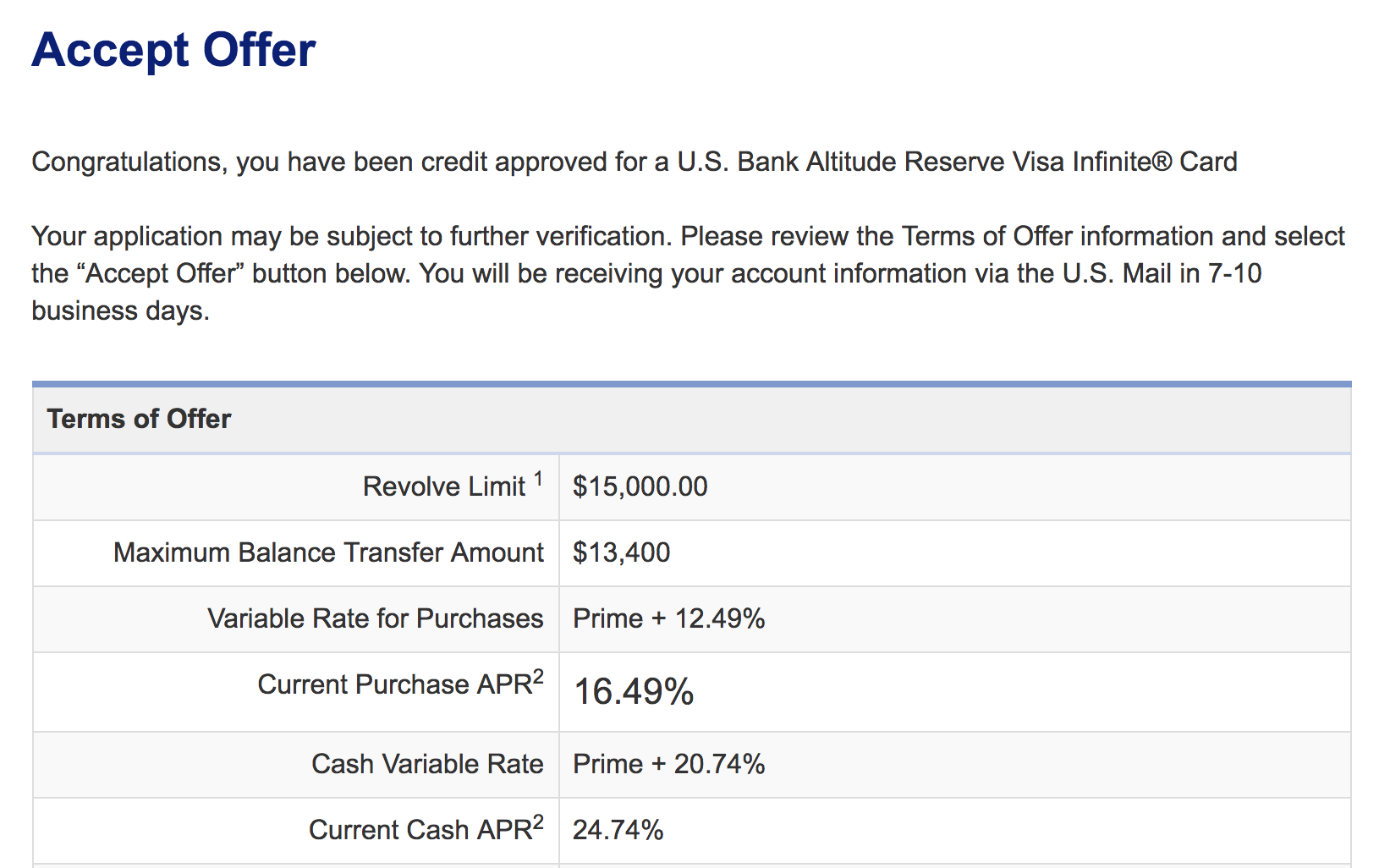1379x868 pixels.
Task: Click the Accept Offer page heading
Action: pyautogui.click(x=173, y=50)
